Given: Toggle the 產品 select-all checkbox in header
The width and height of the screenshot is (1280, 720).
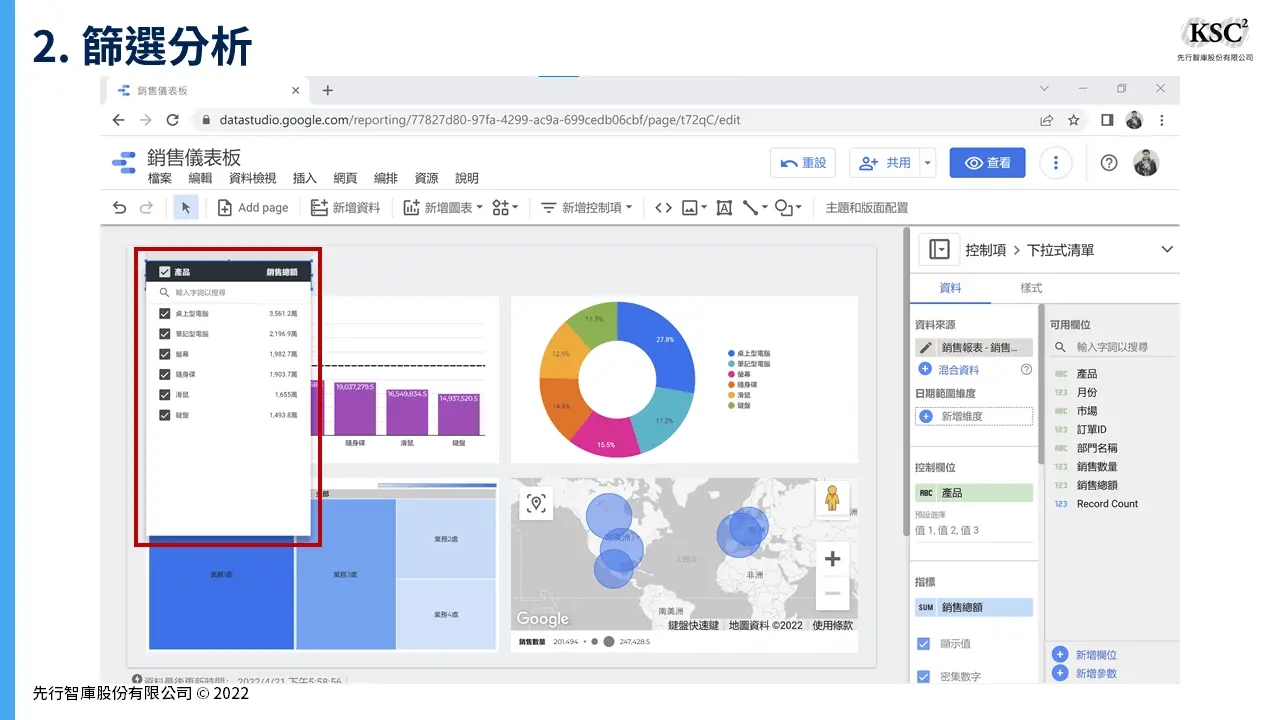Looking at the screenshot, I should click(x=165, y=271).
